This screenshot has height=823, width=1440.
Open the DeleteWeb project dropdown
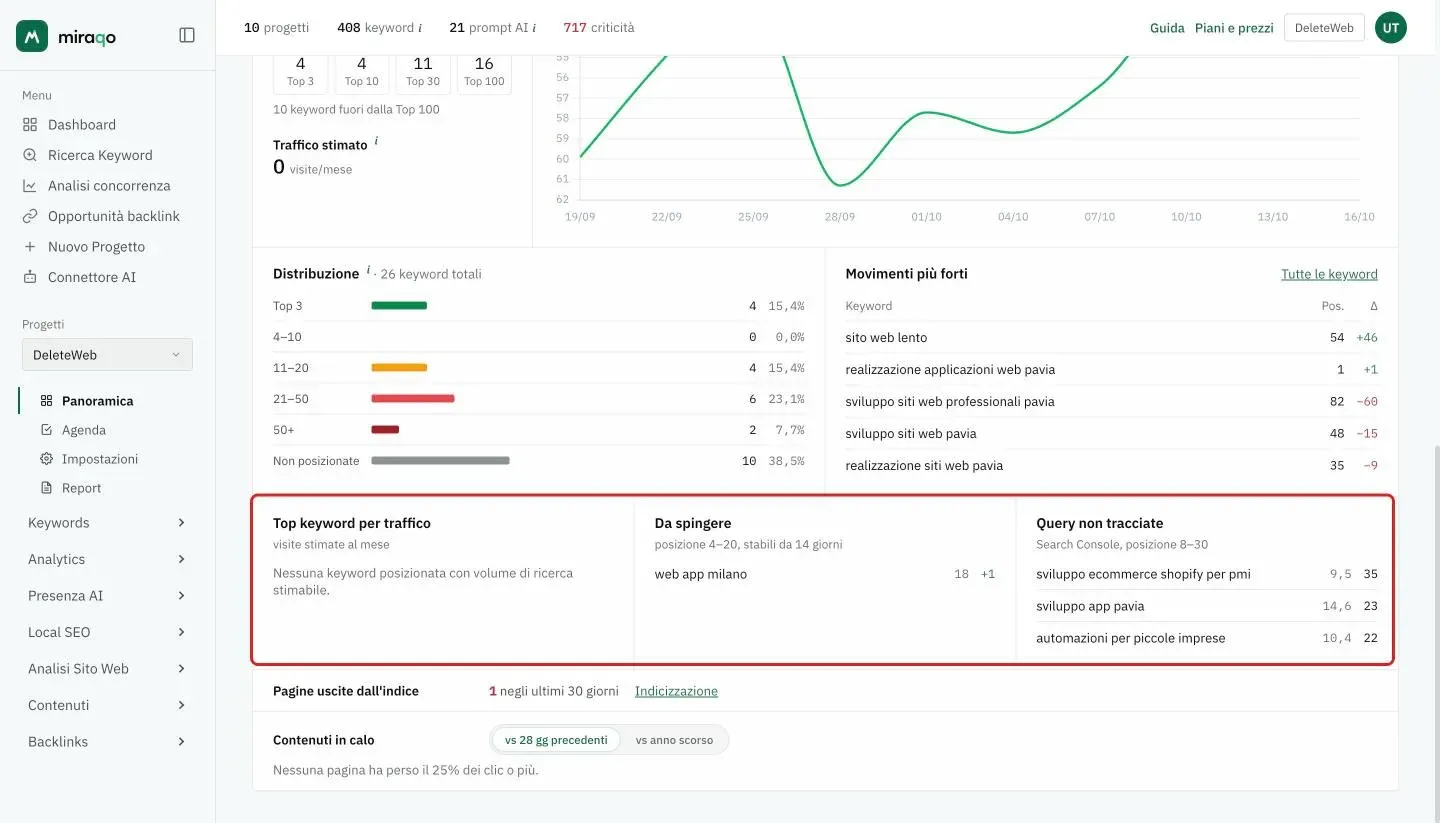pyautogui.click(x=108, y=355)
